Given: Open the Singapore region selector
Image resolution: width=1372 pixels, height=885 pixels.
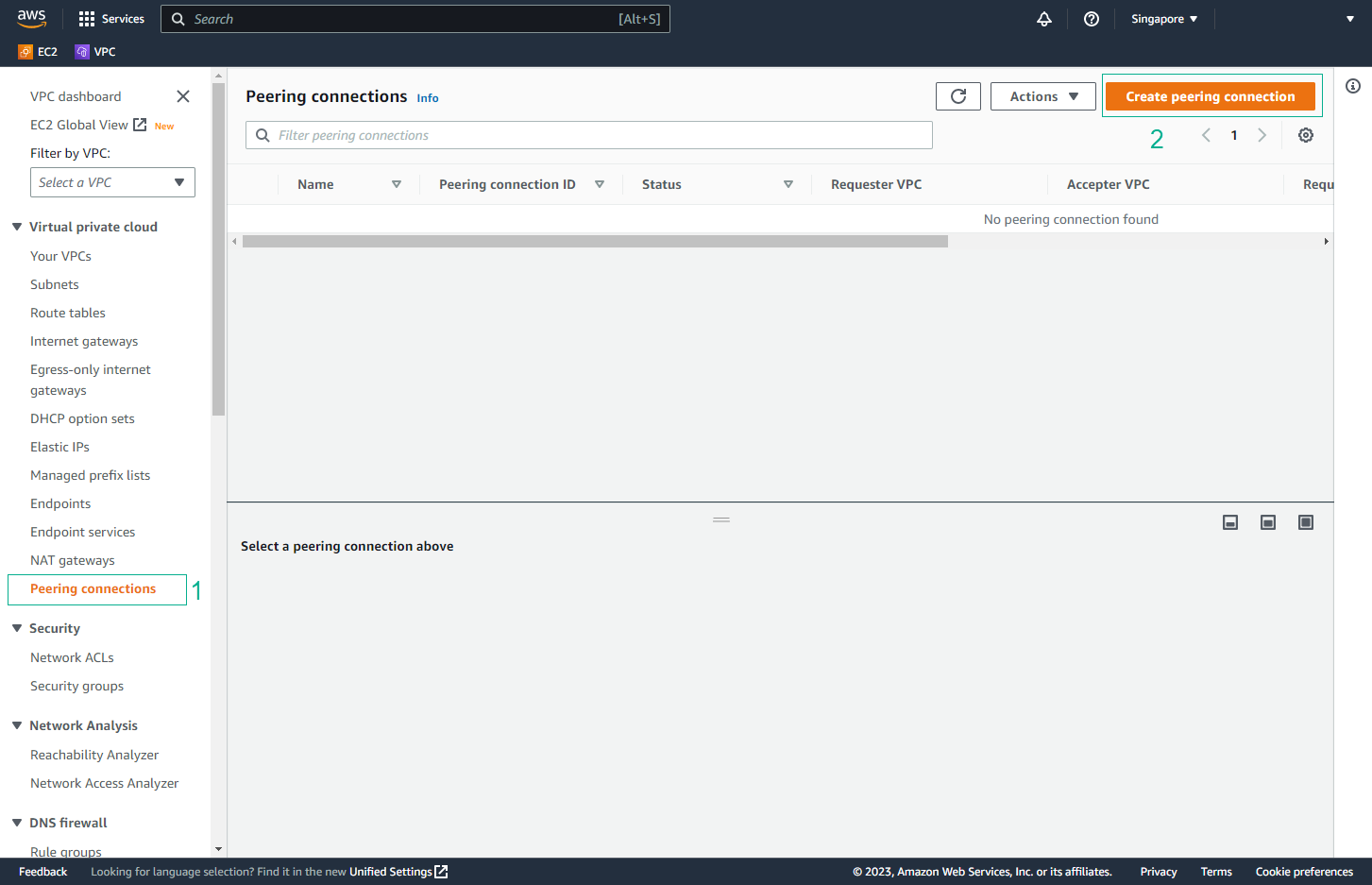Looking at the screenshot, I should click(1164, 19).
